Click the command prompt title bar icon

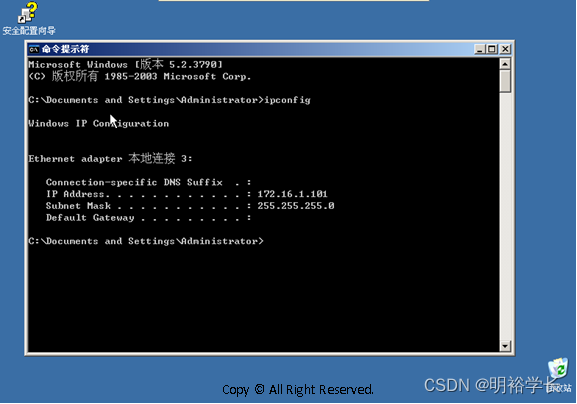click(34, 49)
